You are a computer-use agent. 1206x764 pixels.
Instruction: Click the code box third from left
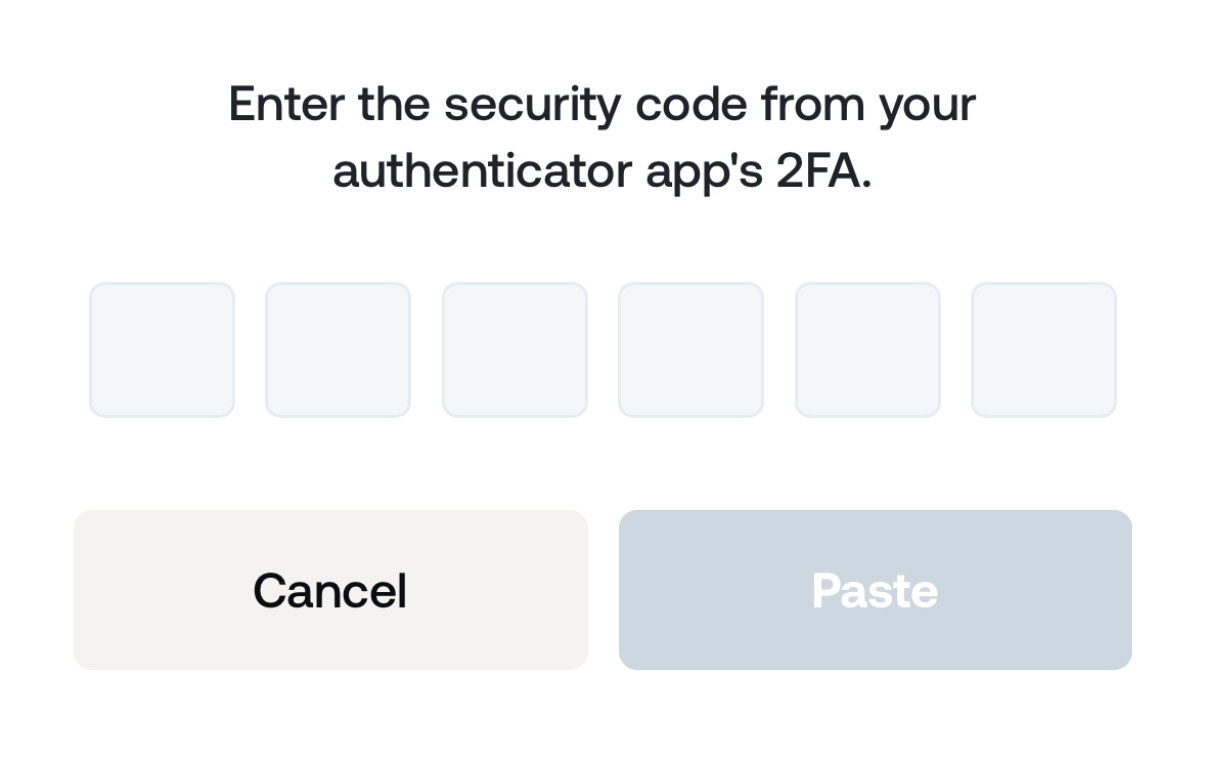(x=515, y=350)
